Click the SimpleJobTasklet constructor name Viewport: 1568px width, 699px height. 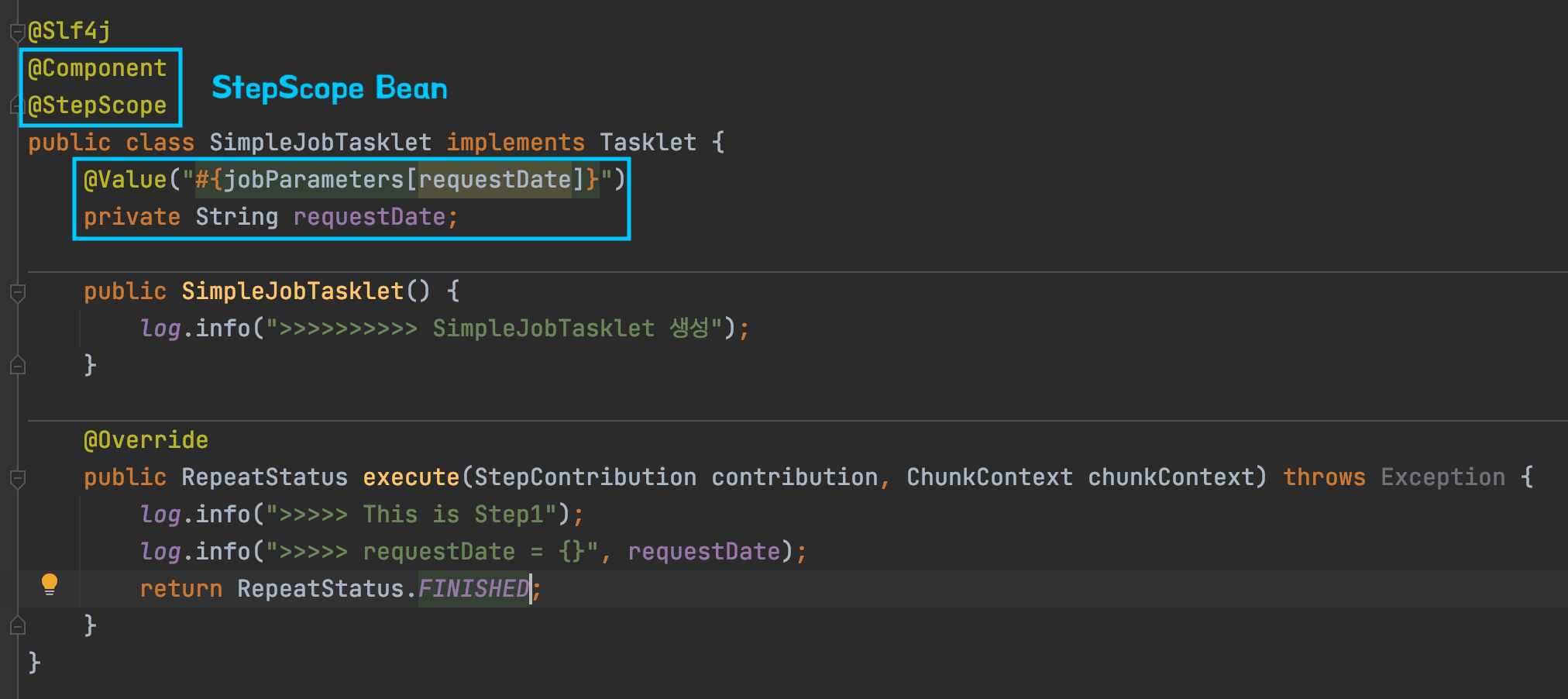point(292,291)
